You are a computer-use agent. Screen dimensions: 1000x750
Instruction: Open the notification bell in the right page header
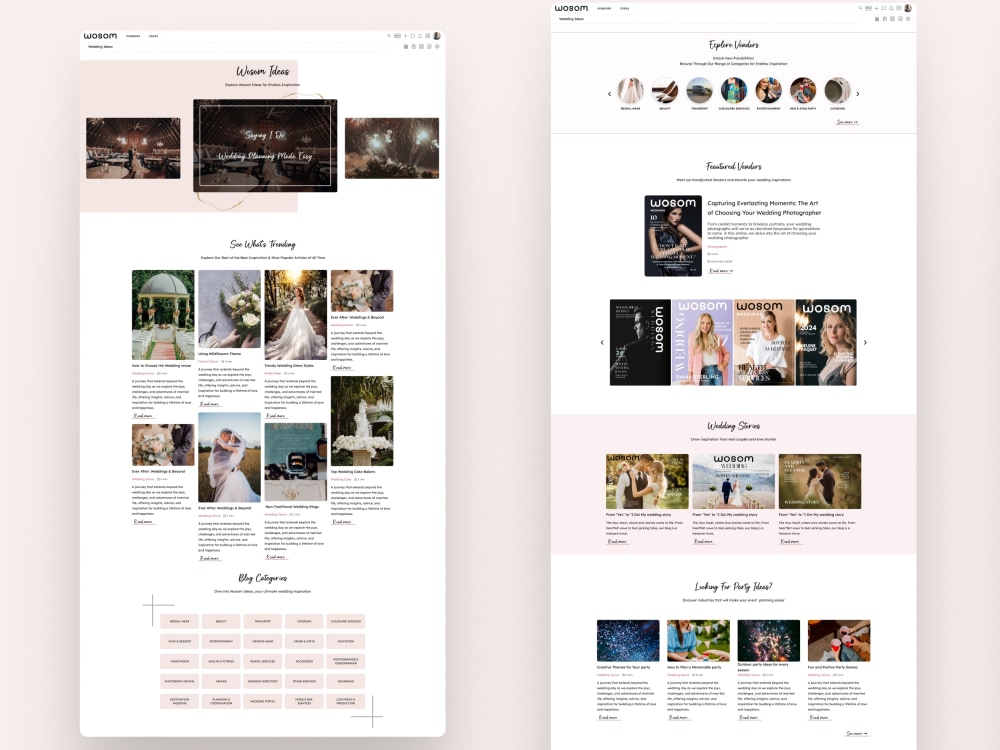pos(891,8)
